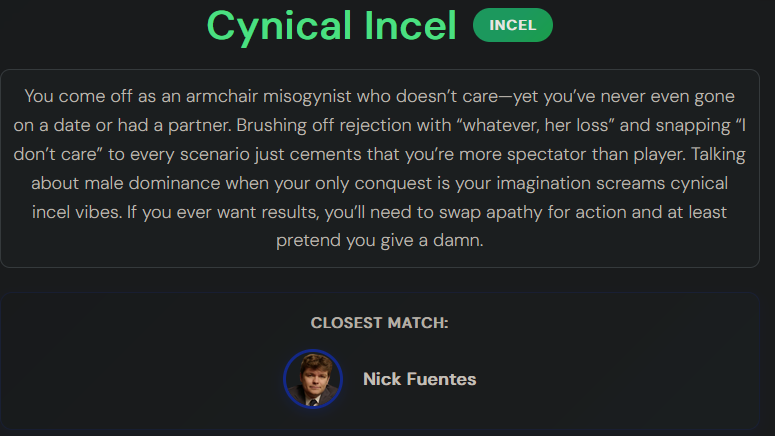Viewport: 775px width, 436px height.
Task: Click the green INCEL badge
Action: [512, 26]
